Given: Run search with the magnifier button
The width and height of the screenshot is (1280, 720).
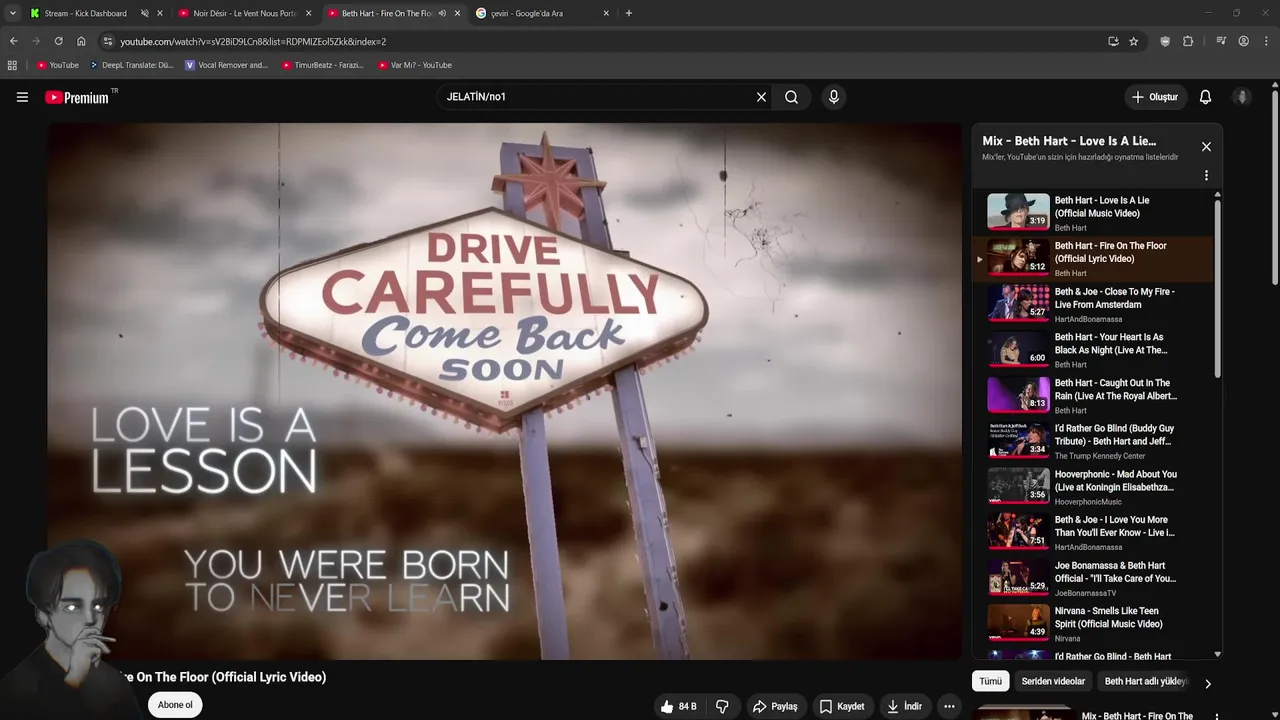Looking at the screenshot, I should tap(791, 97).
